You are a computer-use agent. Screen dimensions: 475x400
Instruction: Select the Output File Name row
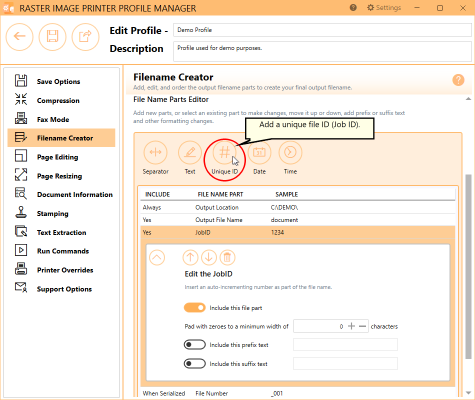[x=298, y=220]
